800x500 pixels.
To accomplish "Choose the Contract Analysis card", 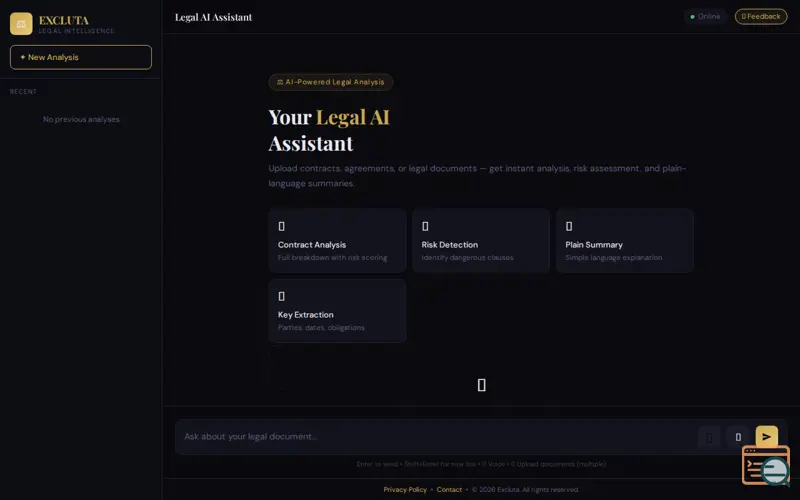I will click(x=337, y=240).
